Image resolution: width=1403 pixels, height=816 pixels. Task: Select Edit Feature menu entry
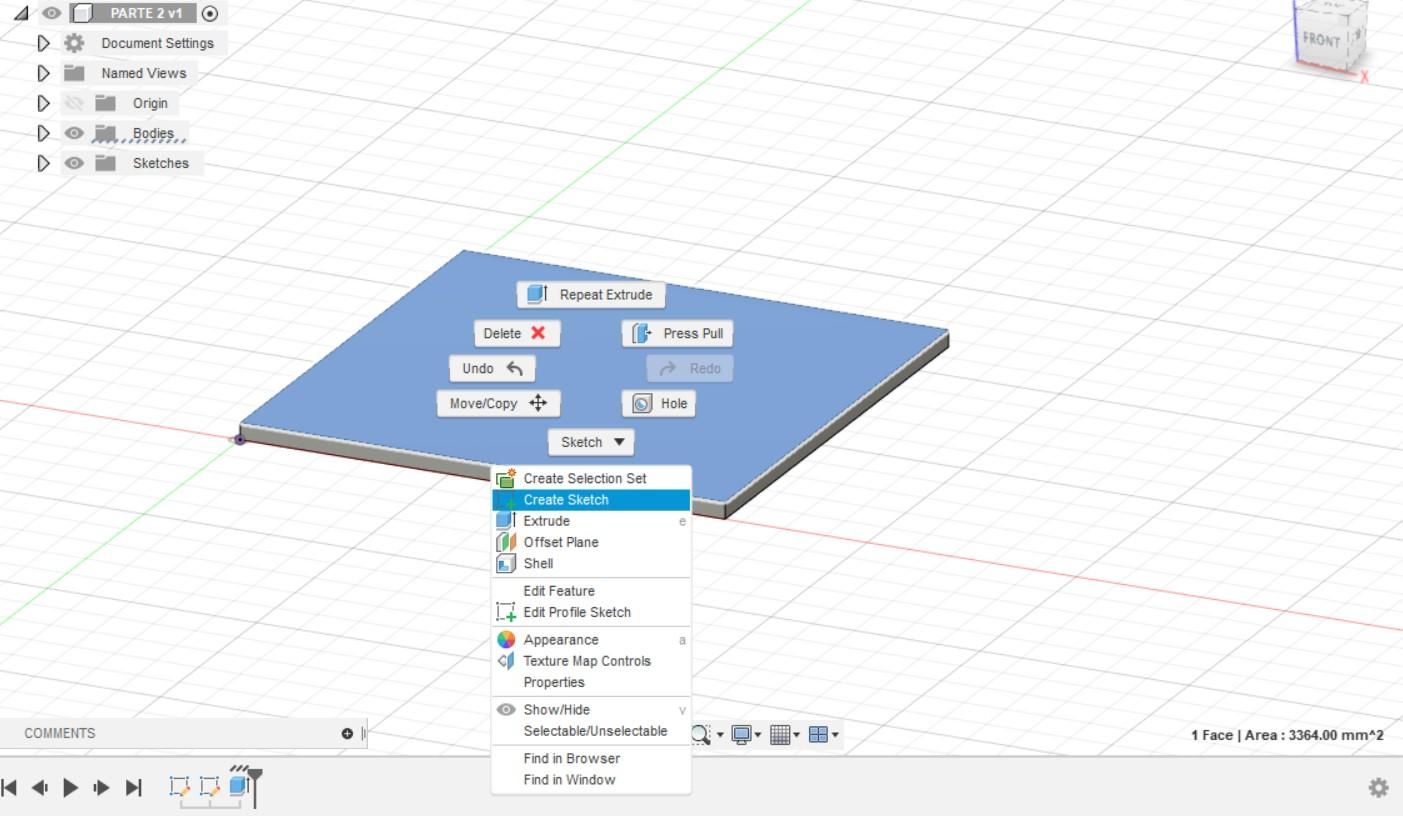[591, 591]
